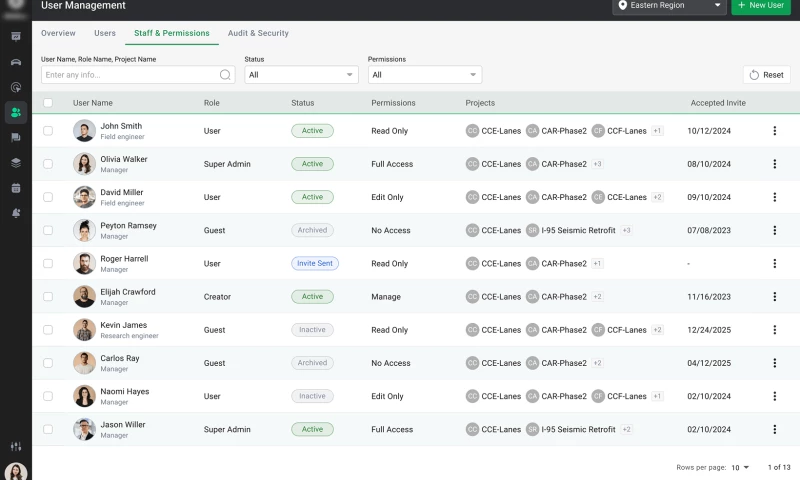Open the notifications bell icon in sidebar

pyautogui.click(x=16, y=213)
